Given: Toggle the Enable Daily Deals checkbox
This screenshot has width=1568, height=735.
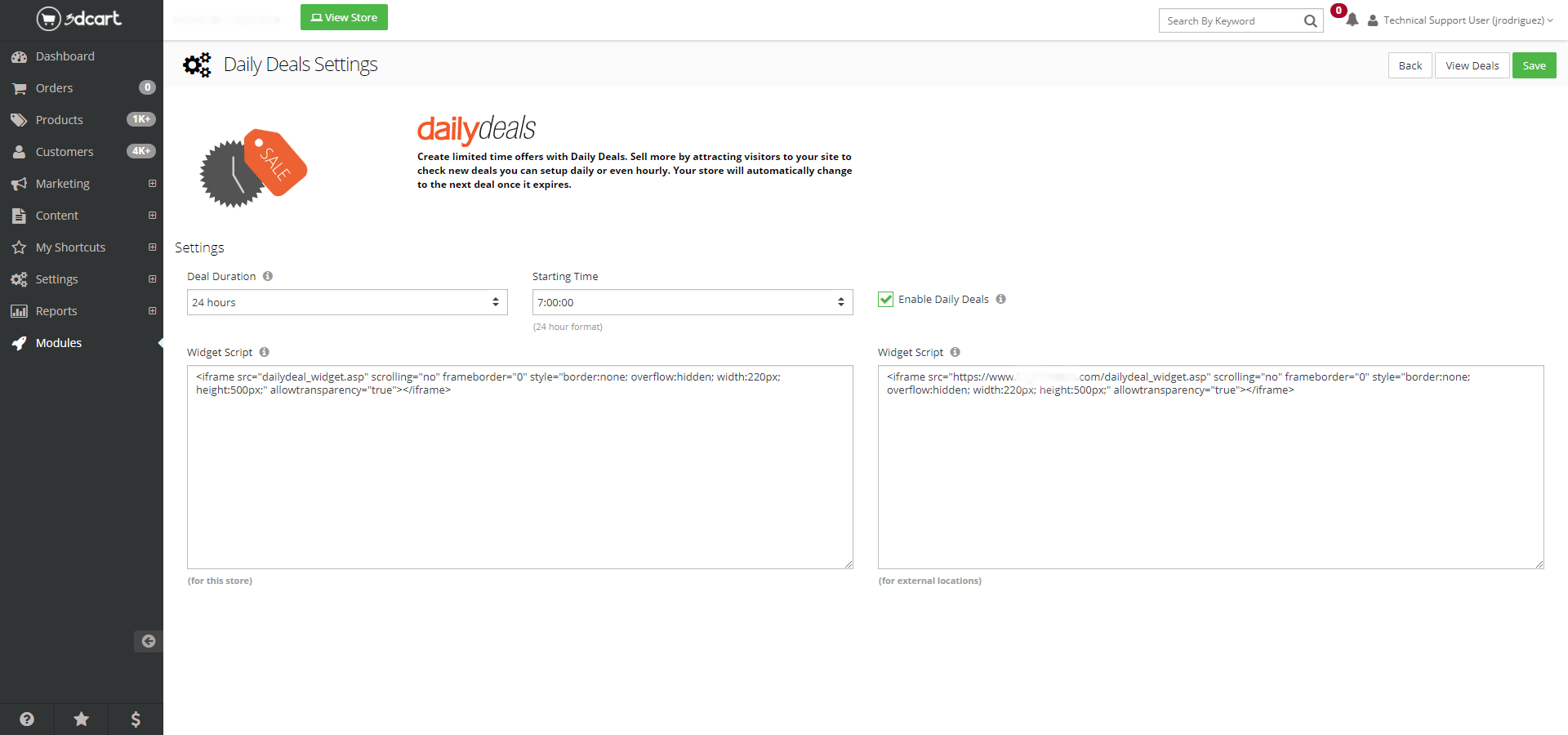Looking at the screenshot, I should click(885, 299).
